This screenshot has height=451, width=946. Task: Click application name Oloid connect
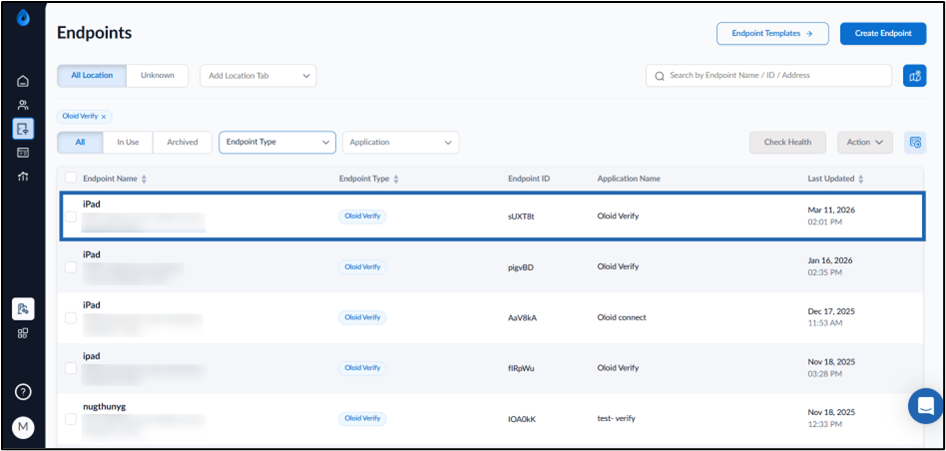click(x=621, y=317)
